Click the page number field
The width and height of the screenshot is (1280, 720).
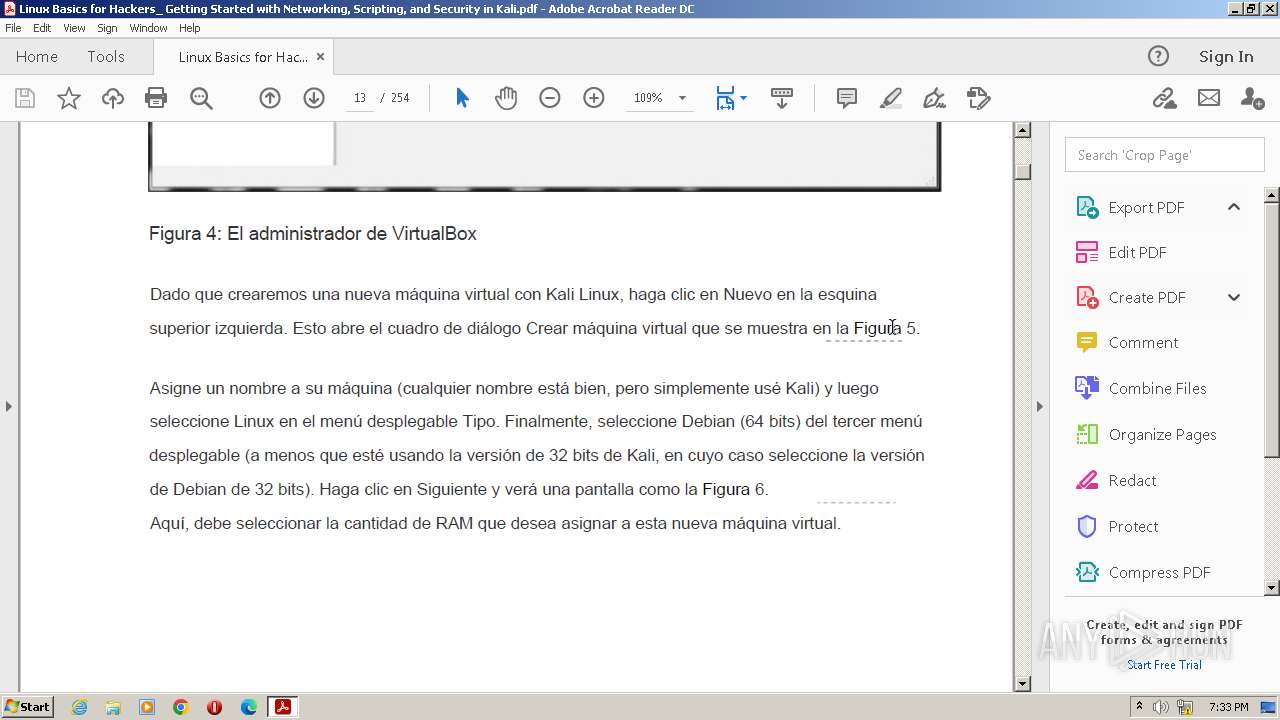click(360, 98)
